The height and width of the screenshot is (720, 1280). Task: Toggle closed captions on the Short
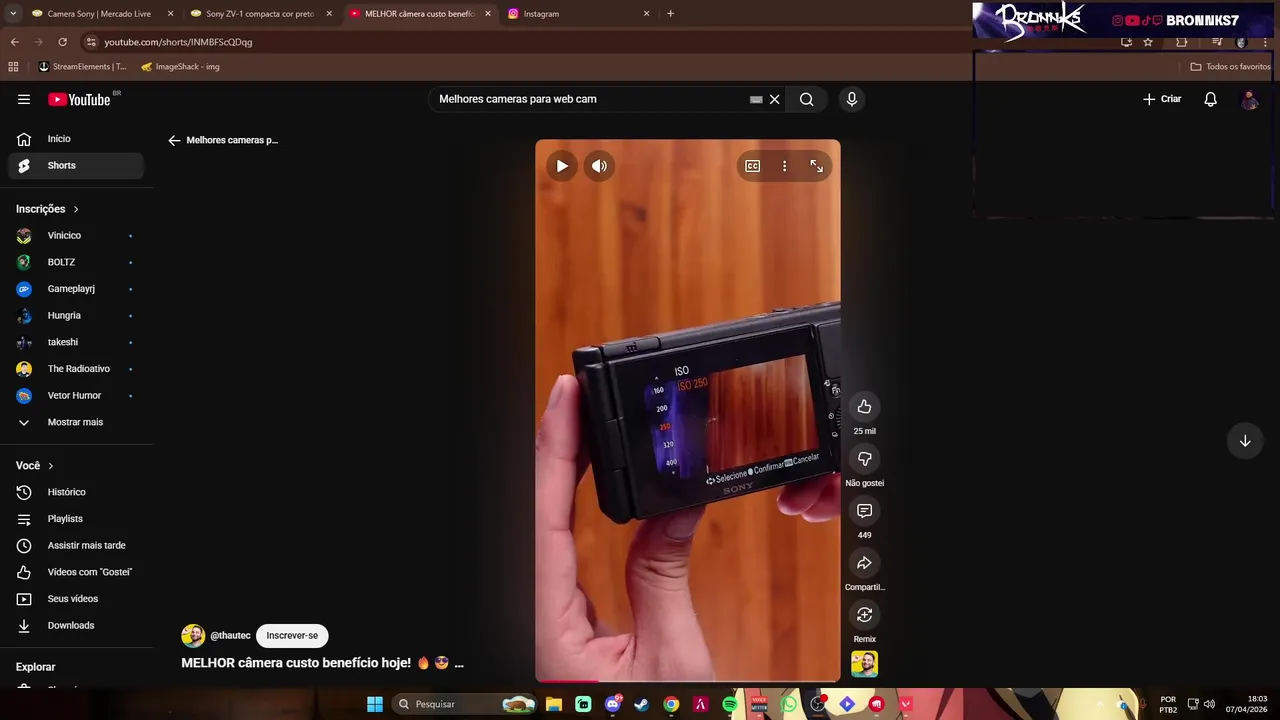coord(753,166)
